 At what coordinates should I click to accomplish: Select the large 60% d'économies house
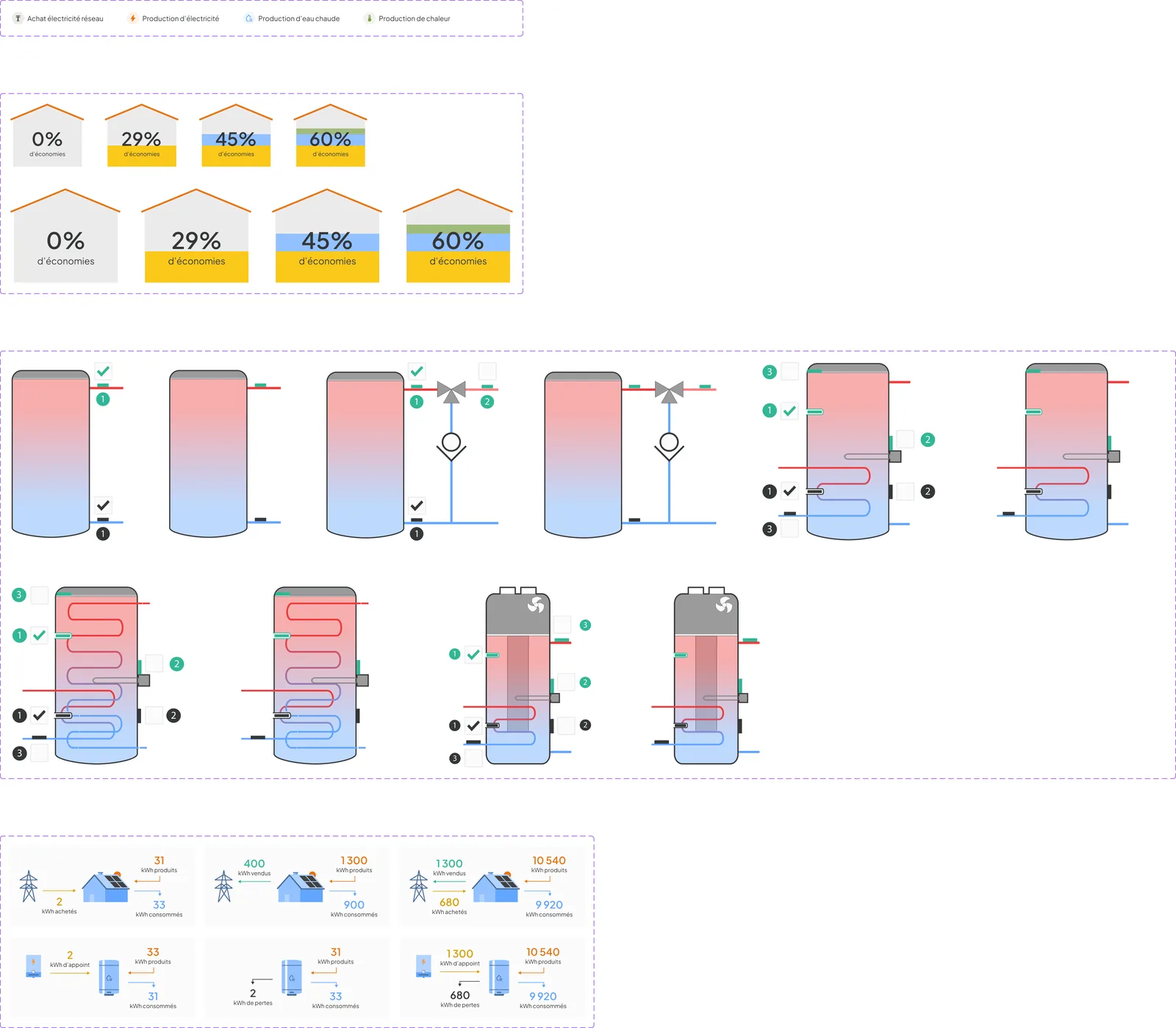point(458,236)
